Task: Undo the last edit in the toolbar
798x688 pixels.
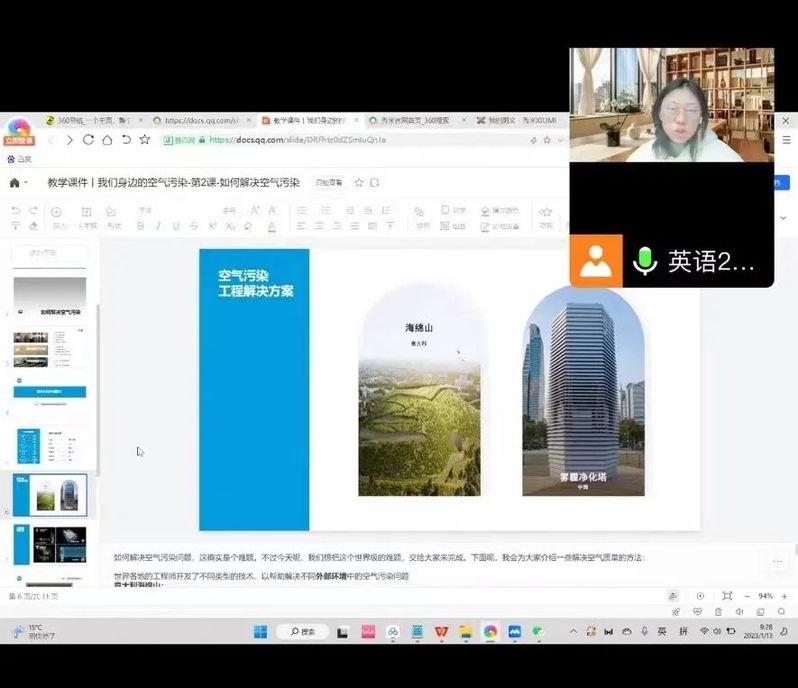Action: tap(16, 211)
